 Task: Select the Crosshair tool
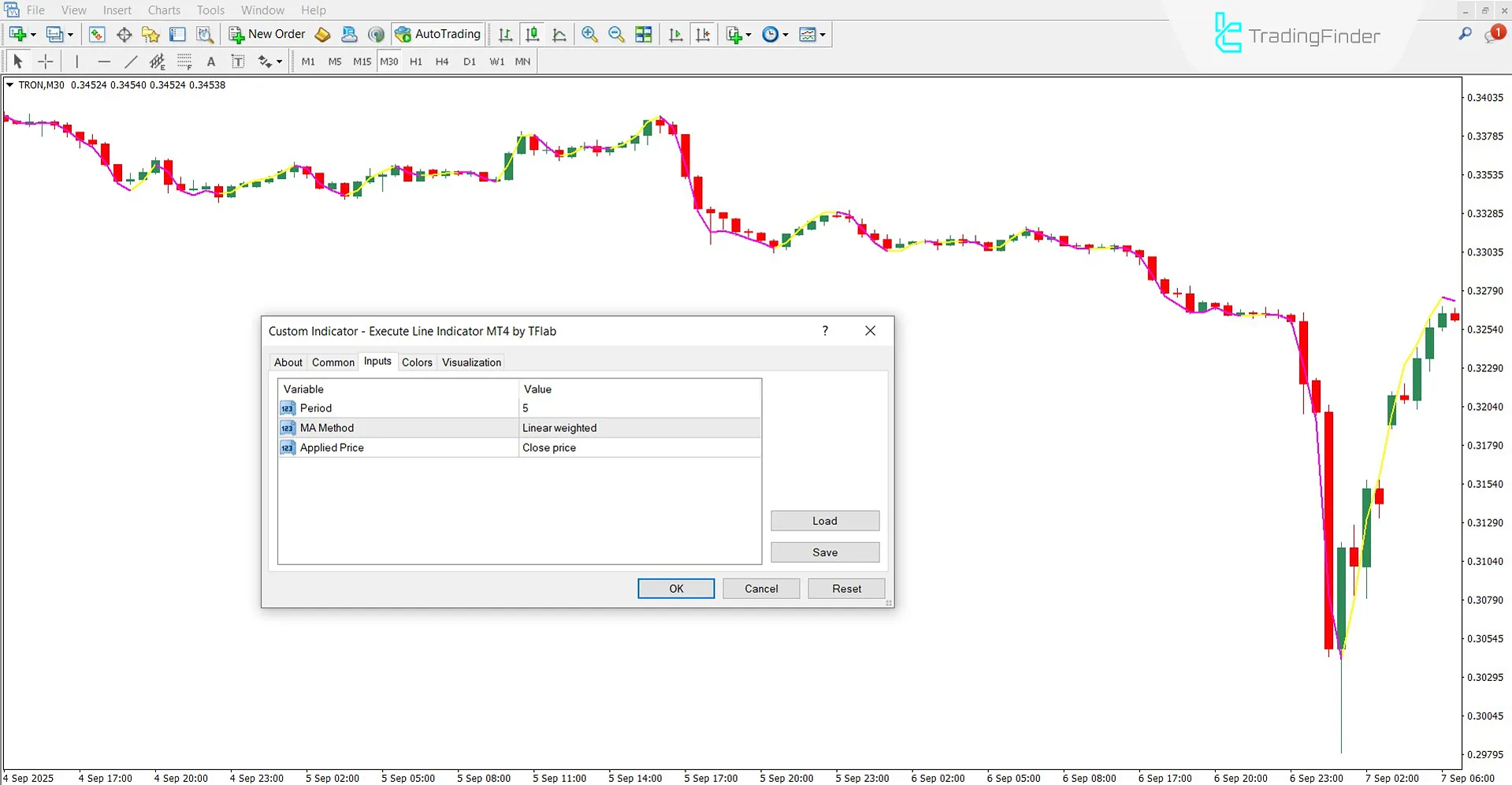[x=45, y=61]
